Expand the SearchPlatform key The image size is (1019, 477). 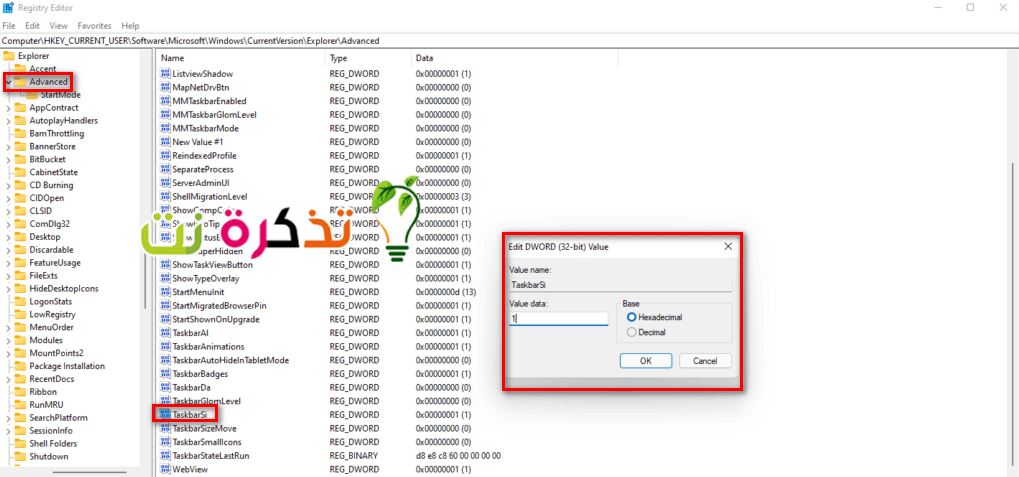coord(8,418)
